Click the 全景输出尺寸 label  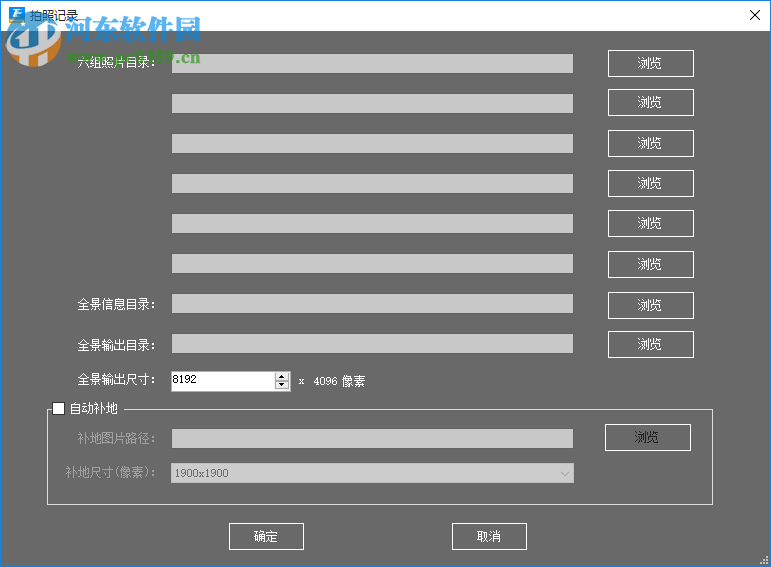pyautogui.click(x=116, y=380)
